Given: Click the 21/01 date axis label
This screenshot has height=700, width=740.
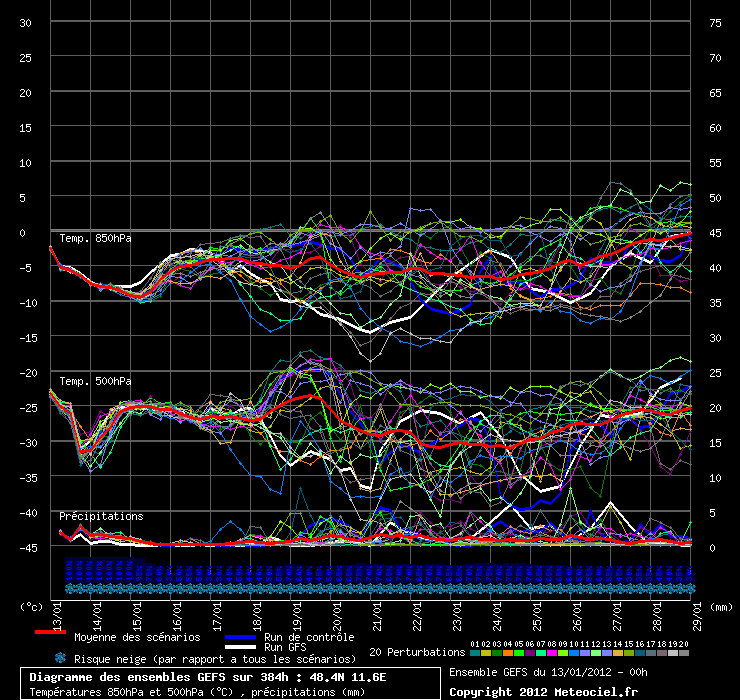Looking at the screenshot, I should 378,616.
